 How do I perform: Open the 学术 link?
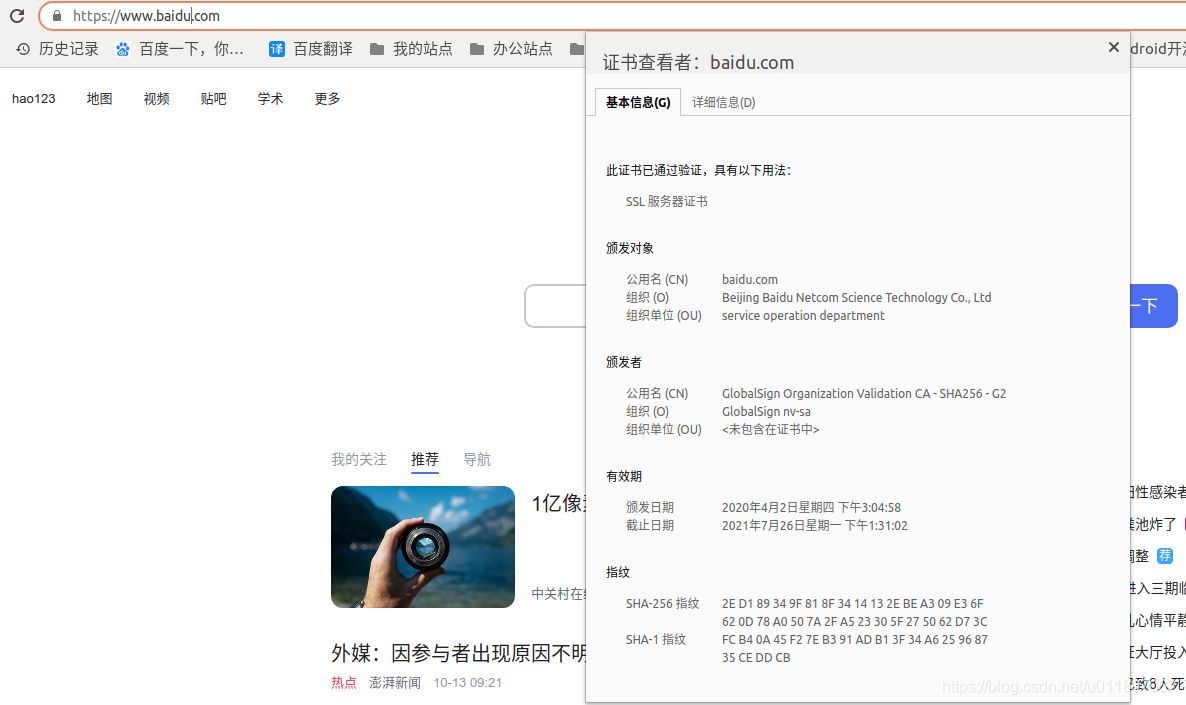point(270,98)
